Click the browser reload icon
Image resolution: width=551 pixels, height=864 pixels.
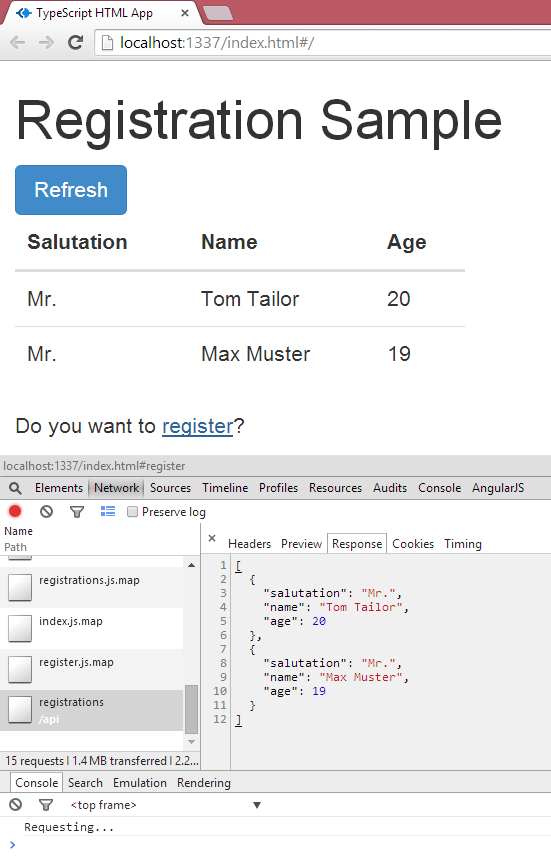click(75, 42)
